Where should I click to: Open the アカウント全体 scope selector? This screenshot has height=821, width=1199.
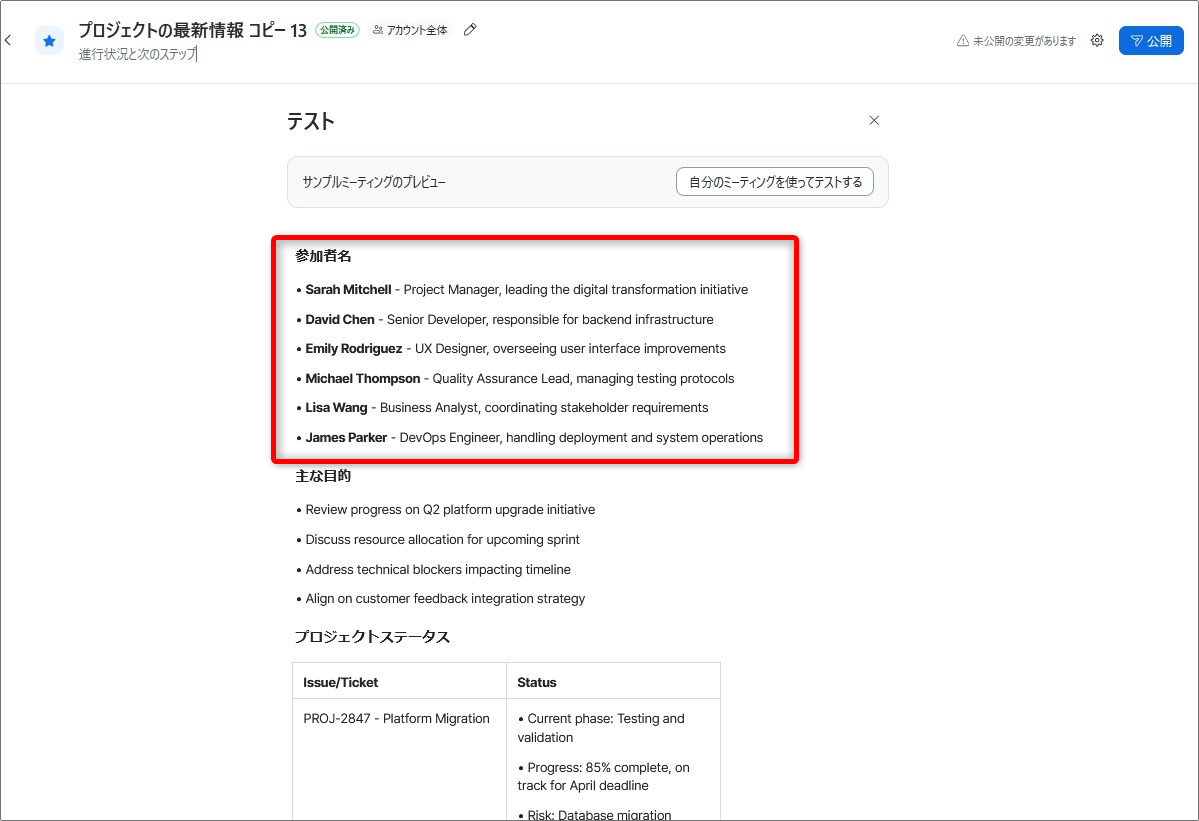point(410,30)
